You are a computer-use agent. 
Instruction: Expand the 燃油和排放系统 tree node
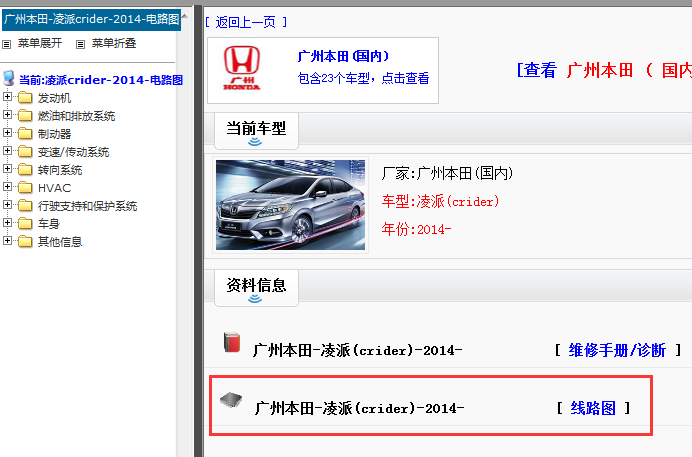click(7, 114)
